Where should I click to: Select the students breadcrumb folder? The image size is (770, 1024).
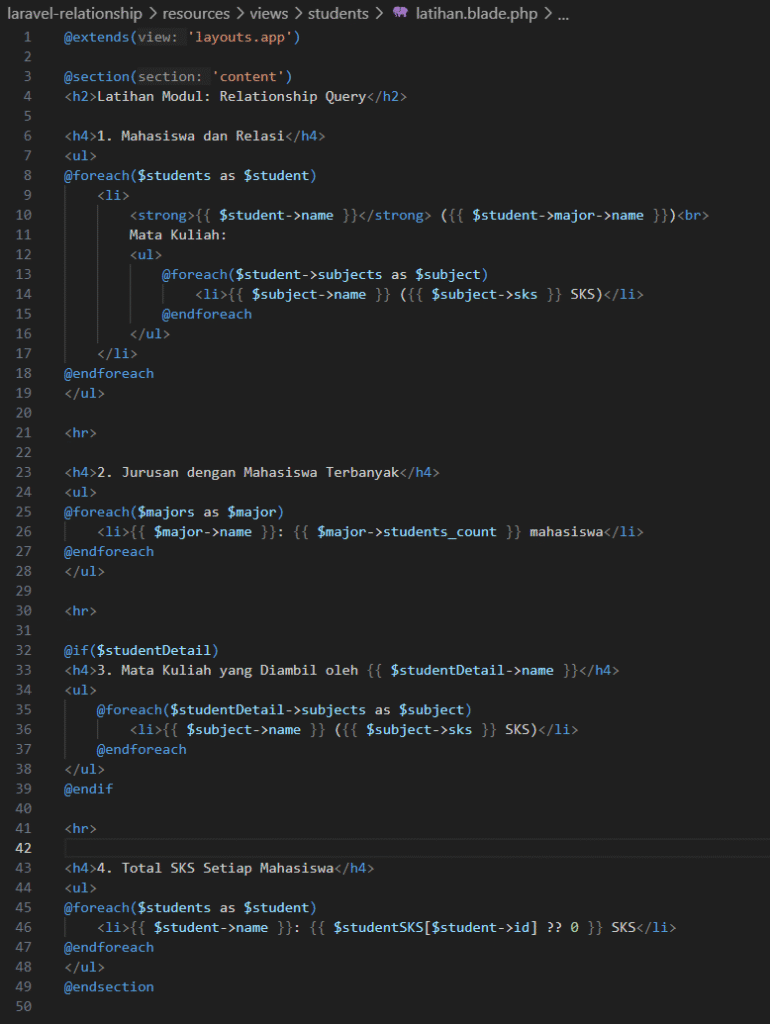(x=338, y=15)
